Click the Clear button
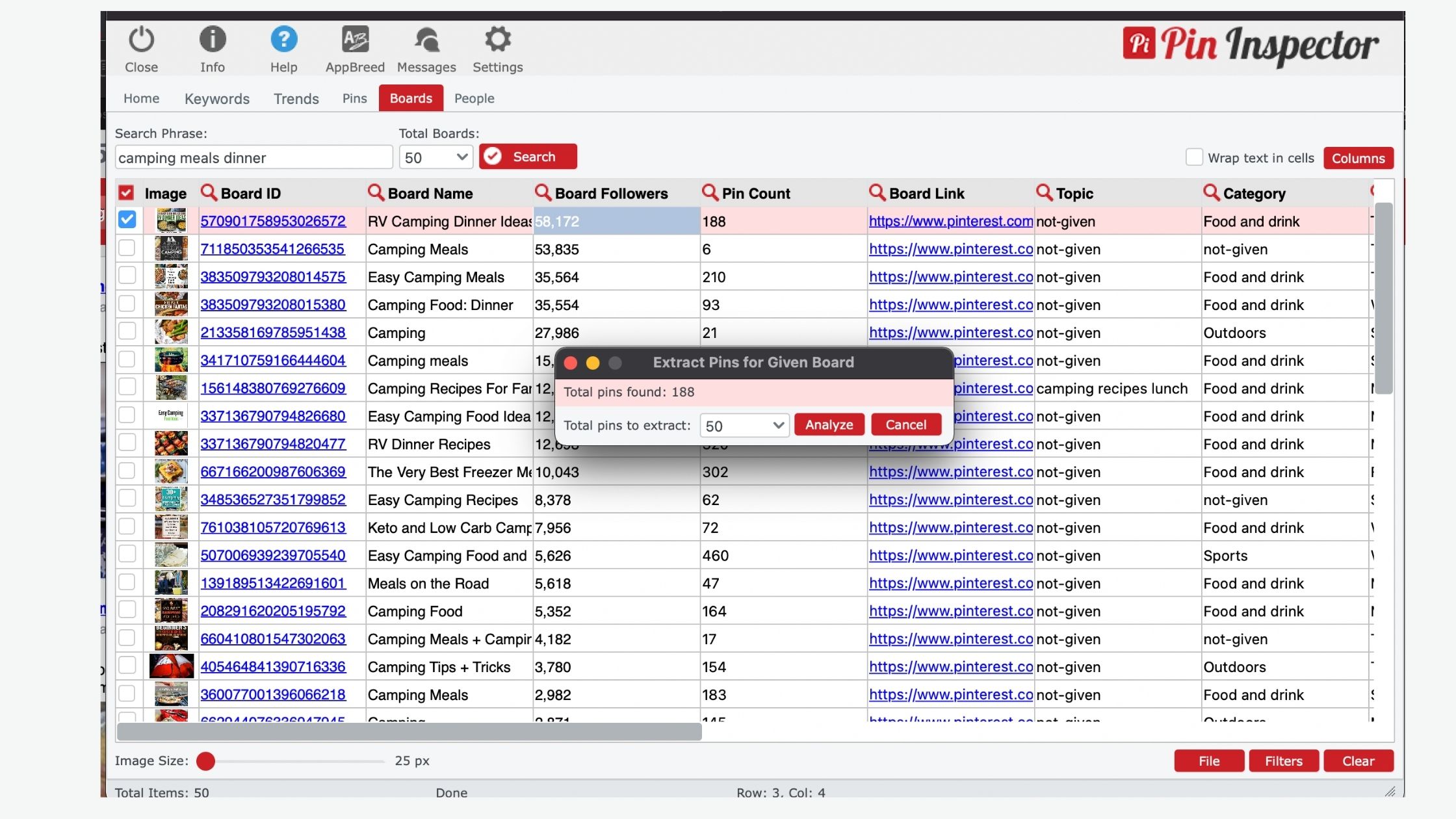The image size is (1456, 819). (1358, 760)
